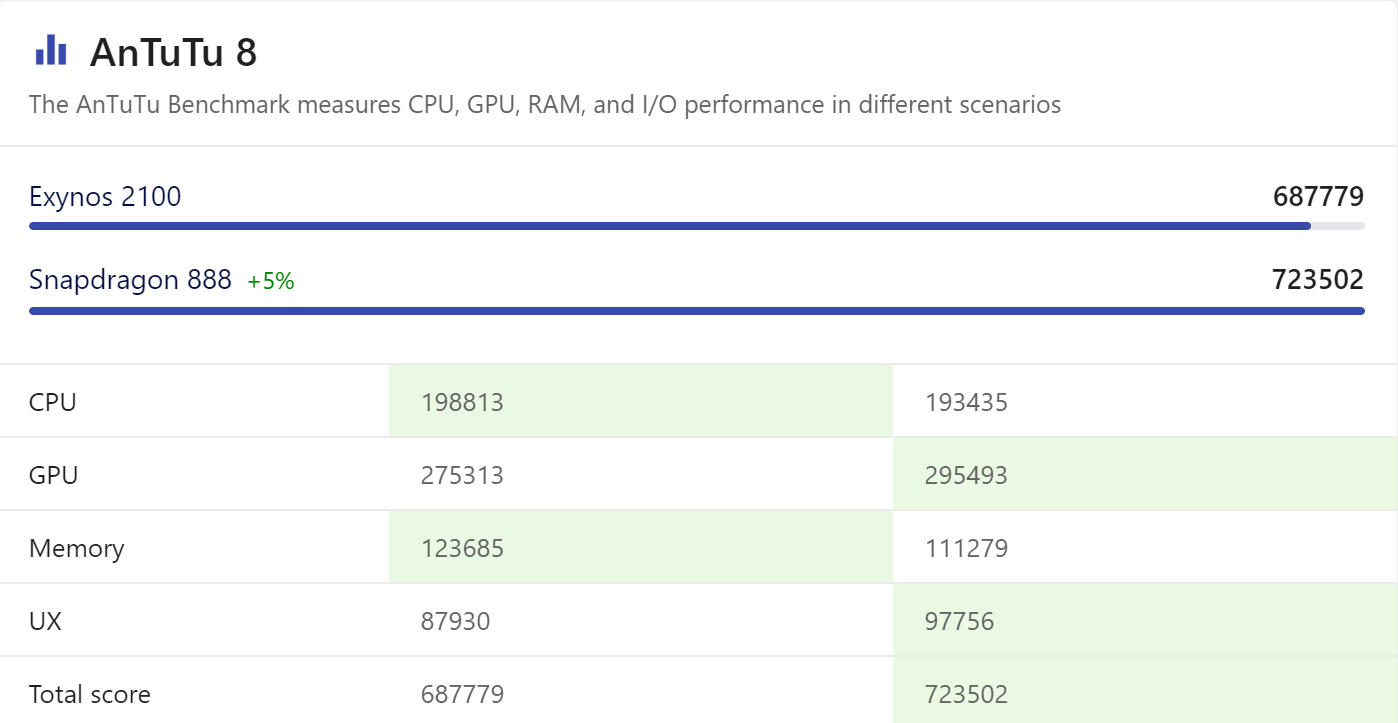The image size is (1398, 723).
Task: Click the CPU value 198813
Action: point(462,402)
